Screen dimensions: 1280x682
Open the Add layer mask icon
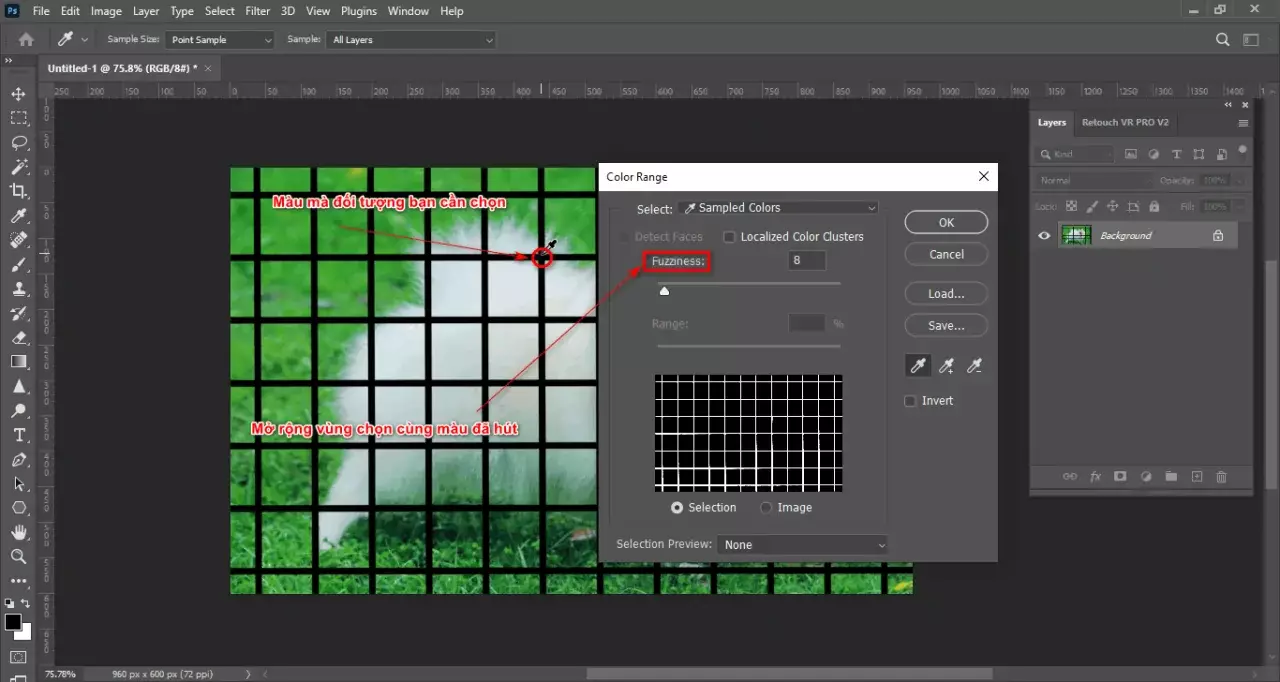1120,477
